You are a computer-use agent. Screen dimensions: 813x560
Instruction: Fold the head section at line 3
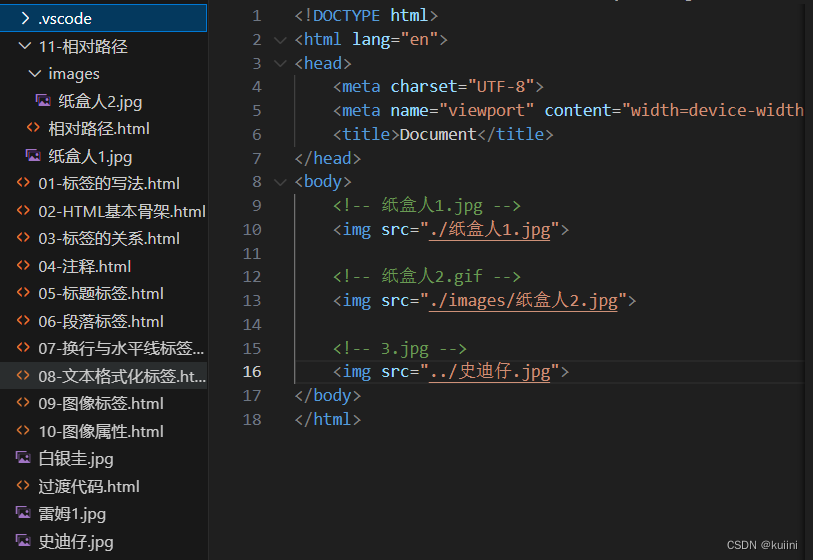(x=280, y=64)
